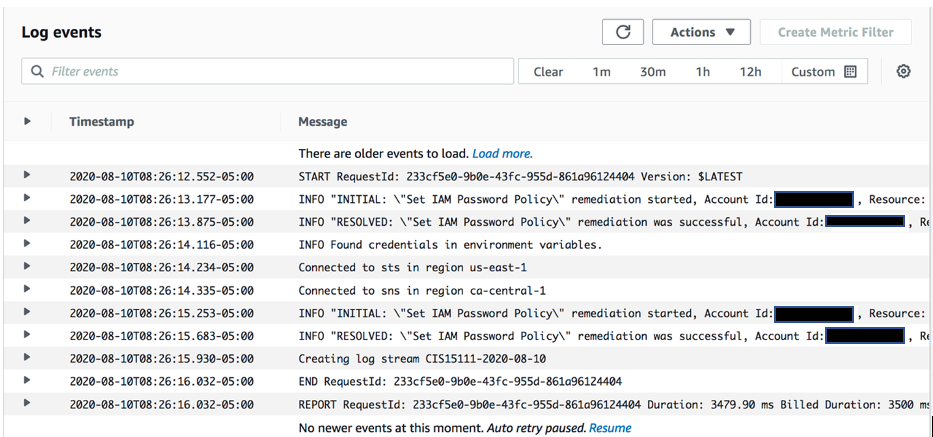Click the refresh log events icon
933x437 pixels.
tap(623, 32)
